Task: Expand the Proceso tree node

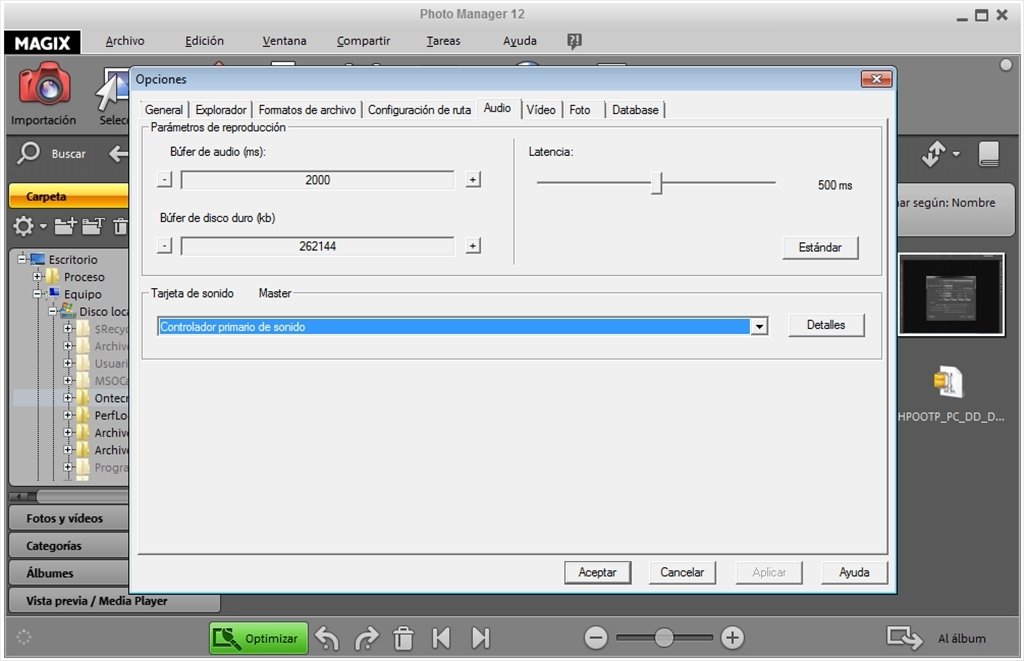Action: [x=37, y=276]
